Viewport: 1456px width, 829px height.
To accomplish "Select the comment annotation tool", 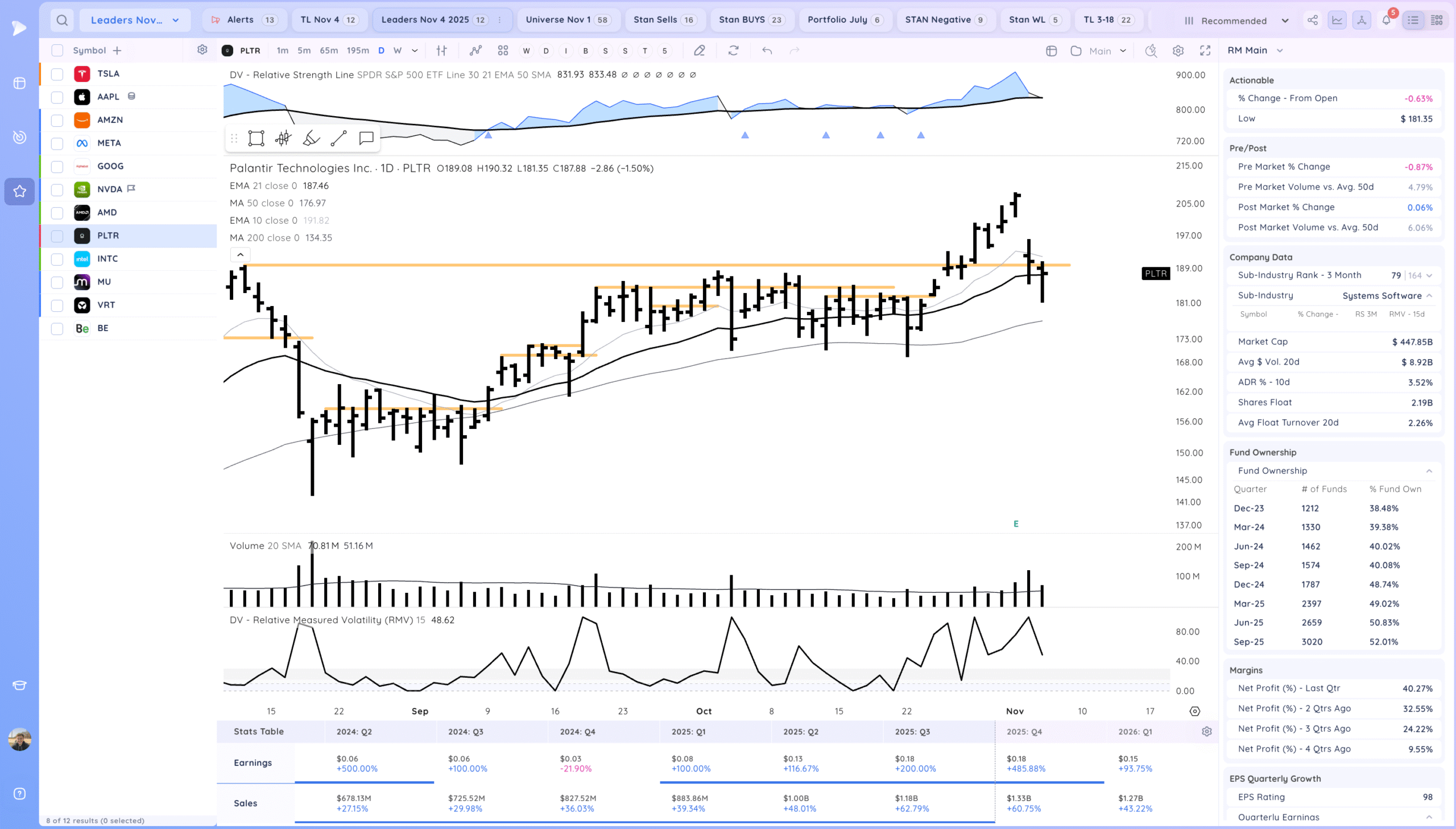I will pos(366,138).
